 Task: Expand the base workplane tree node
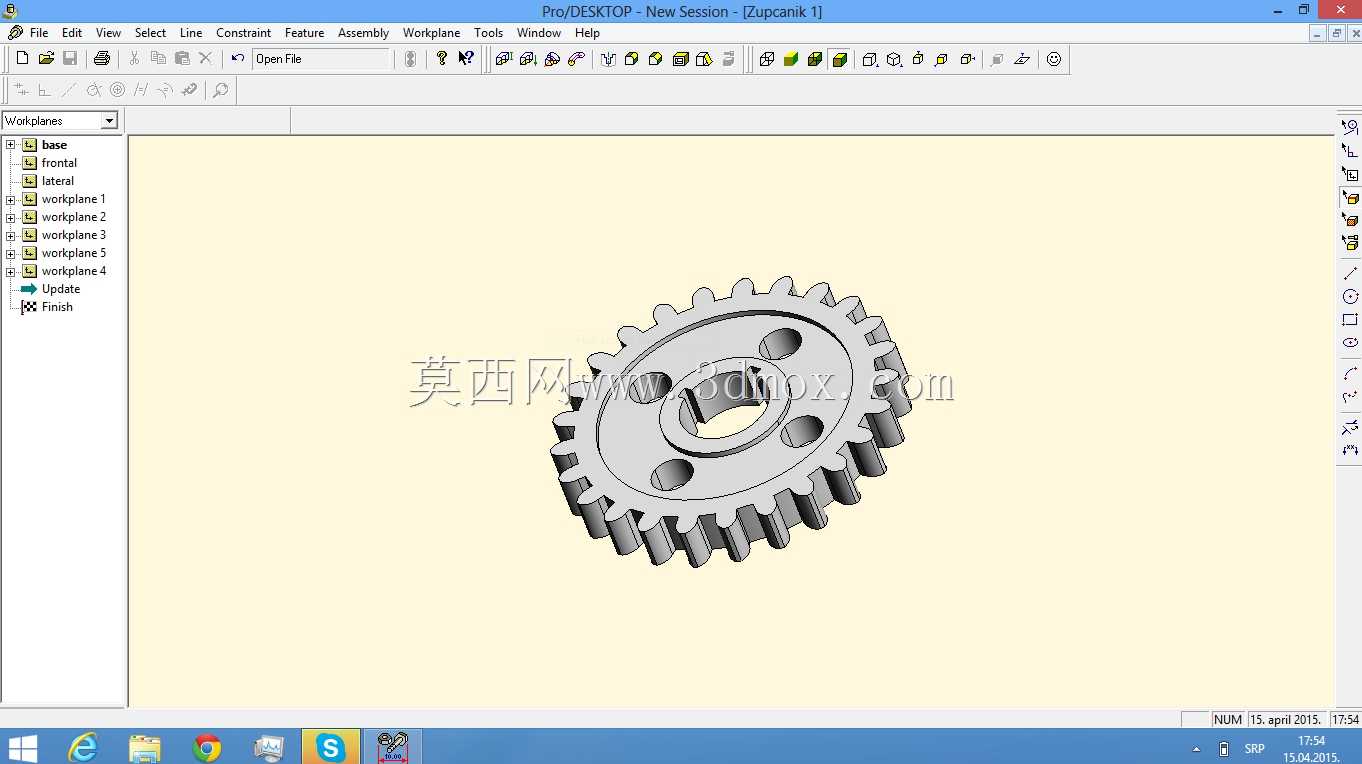[11, 145]
